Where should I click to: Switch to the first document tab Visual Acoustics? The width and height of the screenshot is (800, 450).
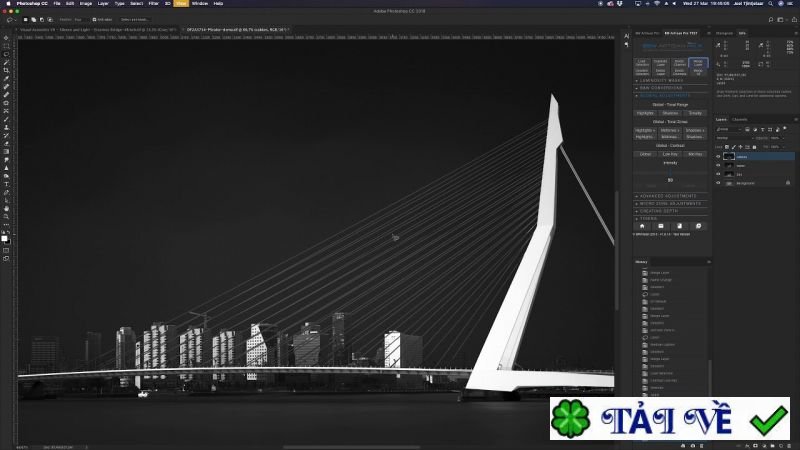(x=98, y=30)
